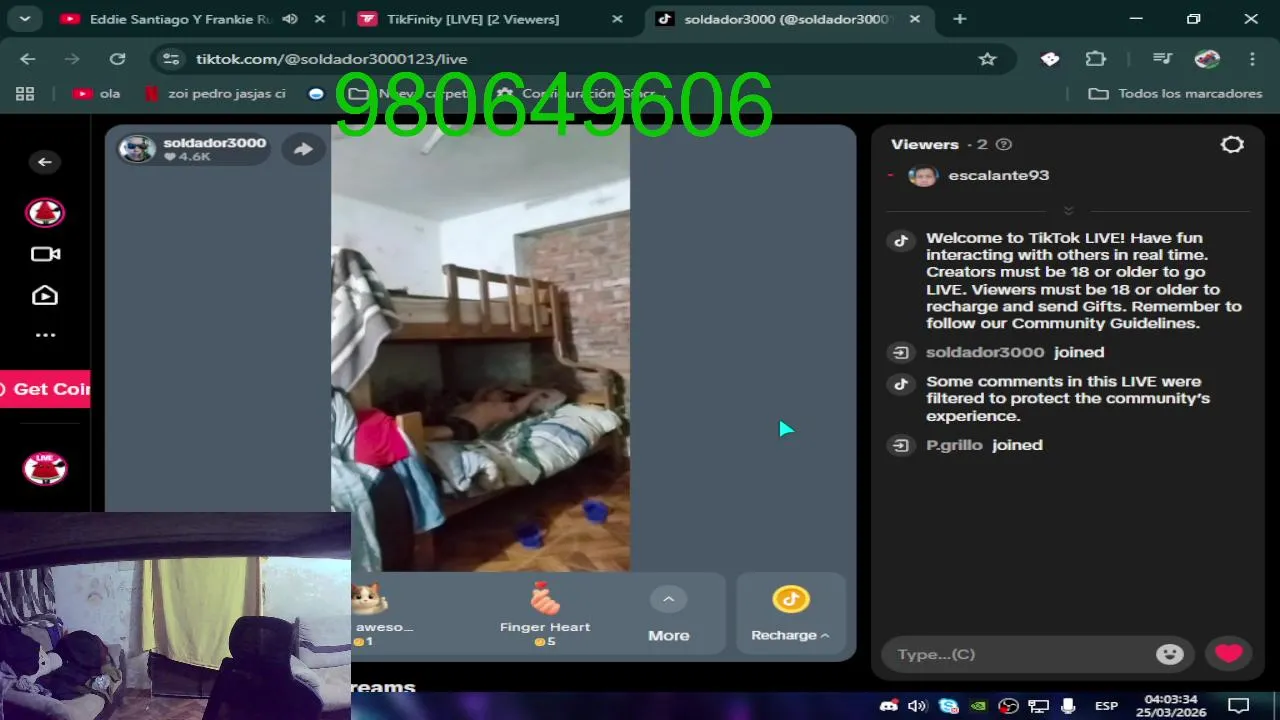Open the network status tray icon
The width and height of the screenshot is (1280, 720).
point(1039,705)
